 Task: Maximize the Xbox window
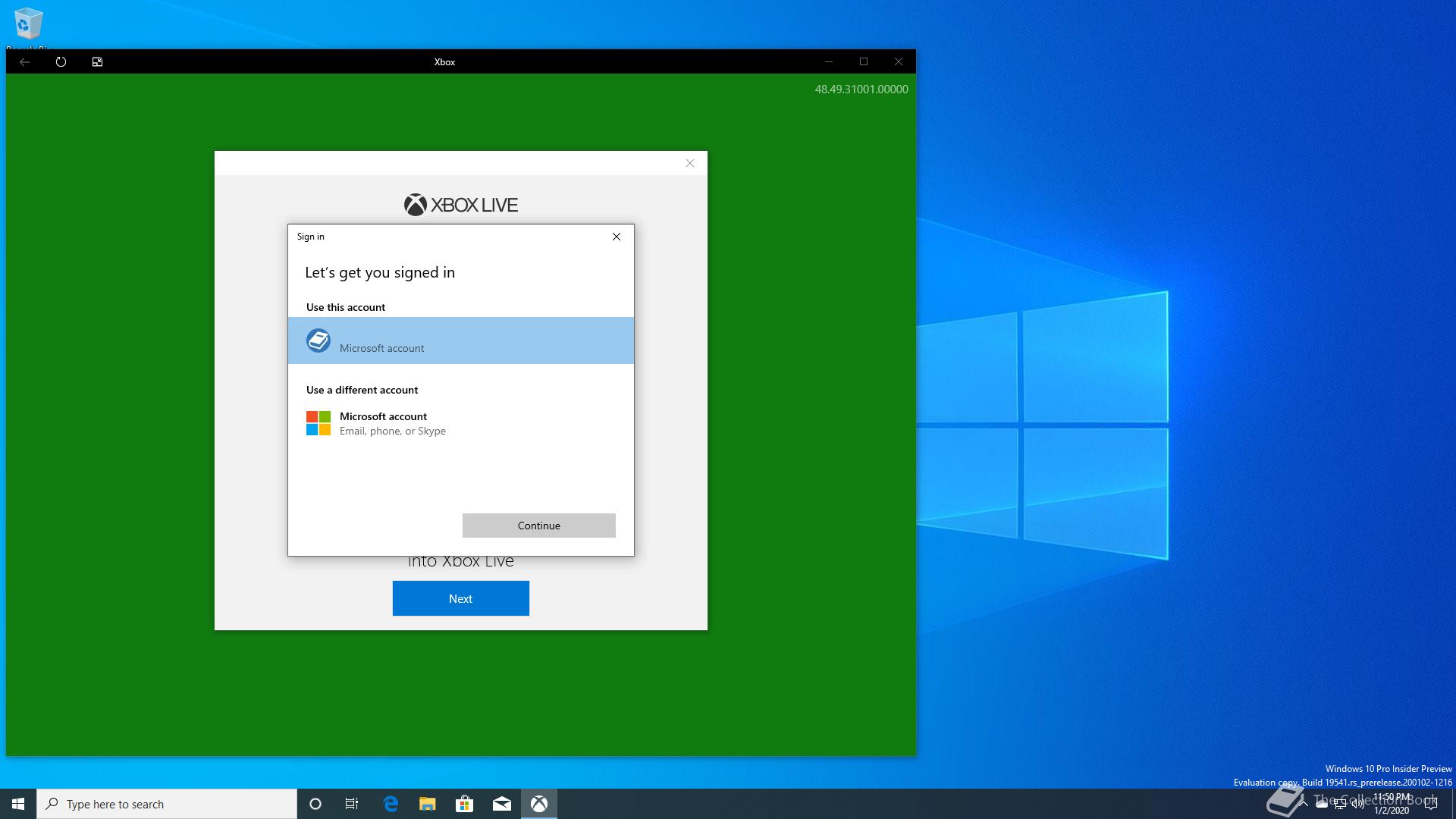pos(864,62)
